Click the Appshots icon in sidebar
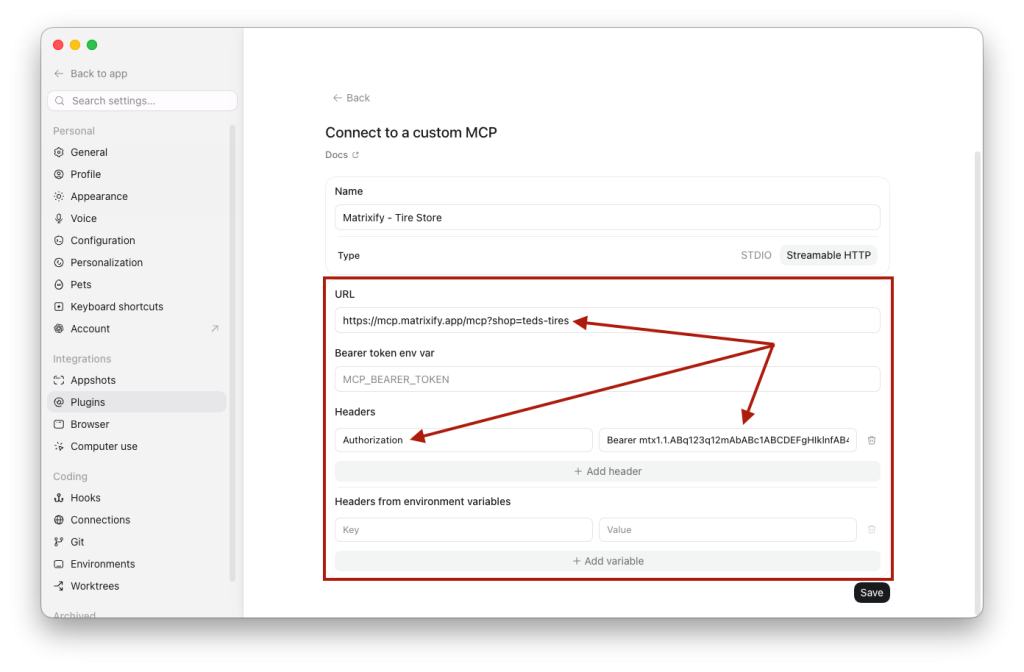This screenshot has height=672, width=1024. pyautogui.click(x=59, y=380)
